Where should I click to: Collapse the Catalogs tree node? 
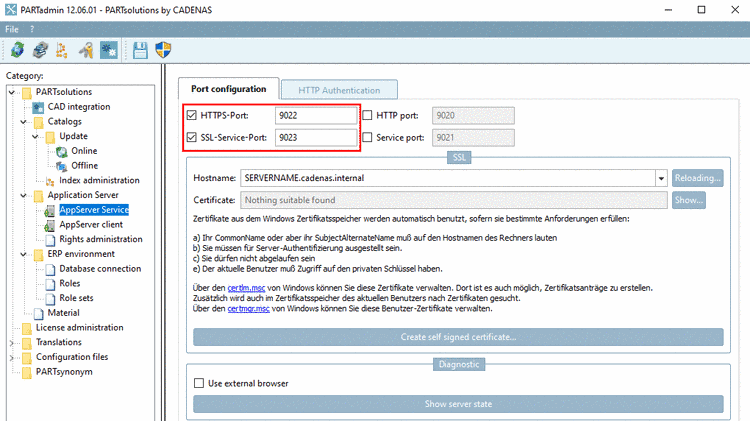(23, 122)
